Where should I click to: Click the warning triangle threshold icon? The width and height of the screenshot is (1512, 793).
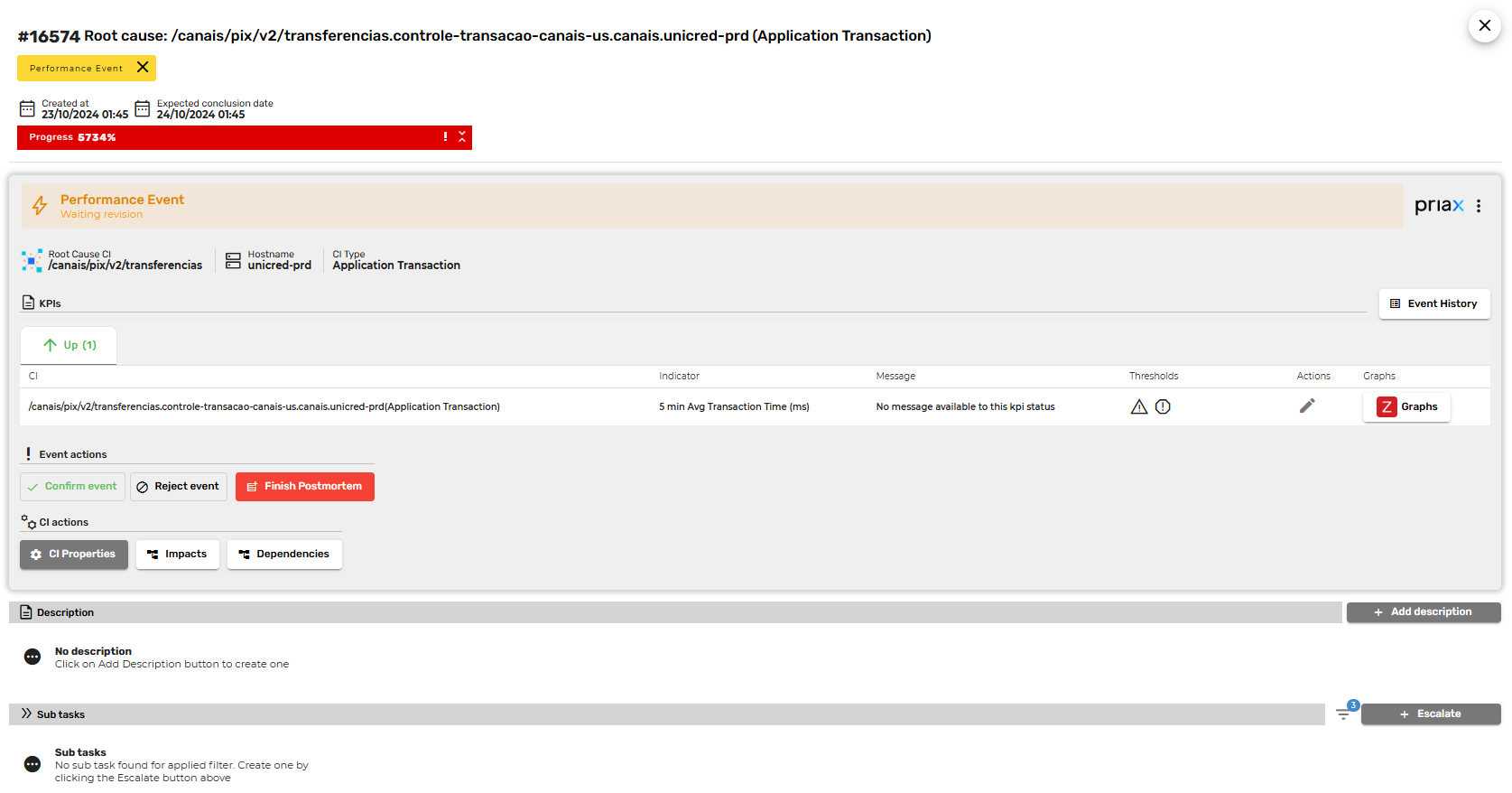click(x=1138, y=407)
